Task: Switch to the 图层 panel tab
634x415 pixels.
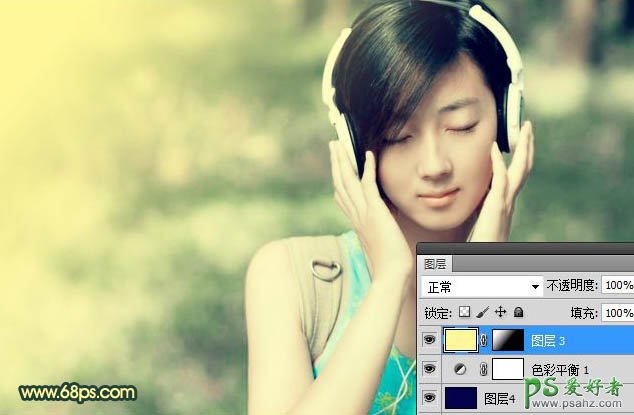Action: (435, 264)
